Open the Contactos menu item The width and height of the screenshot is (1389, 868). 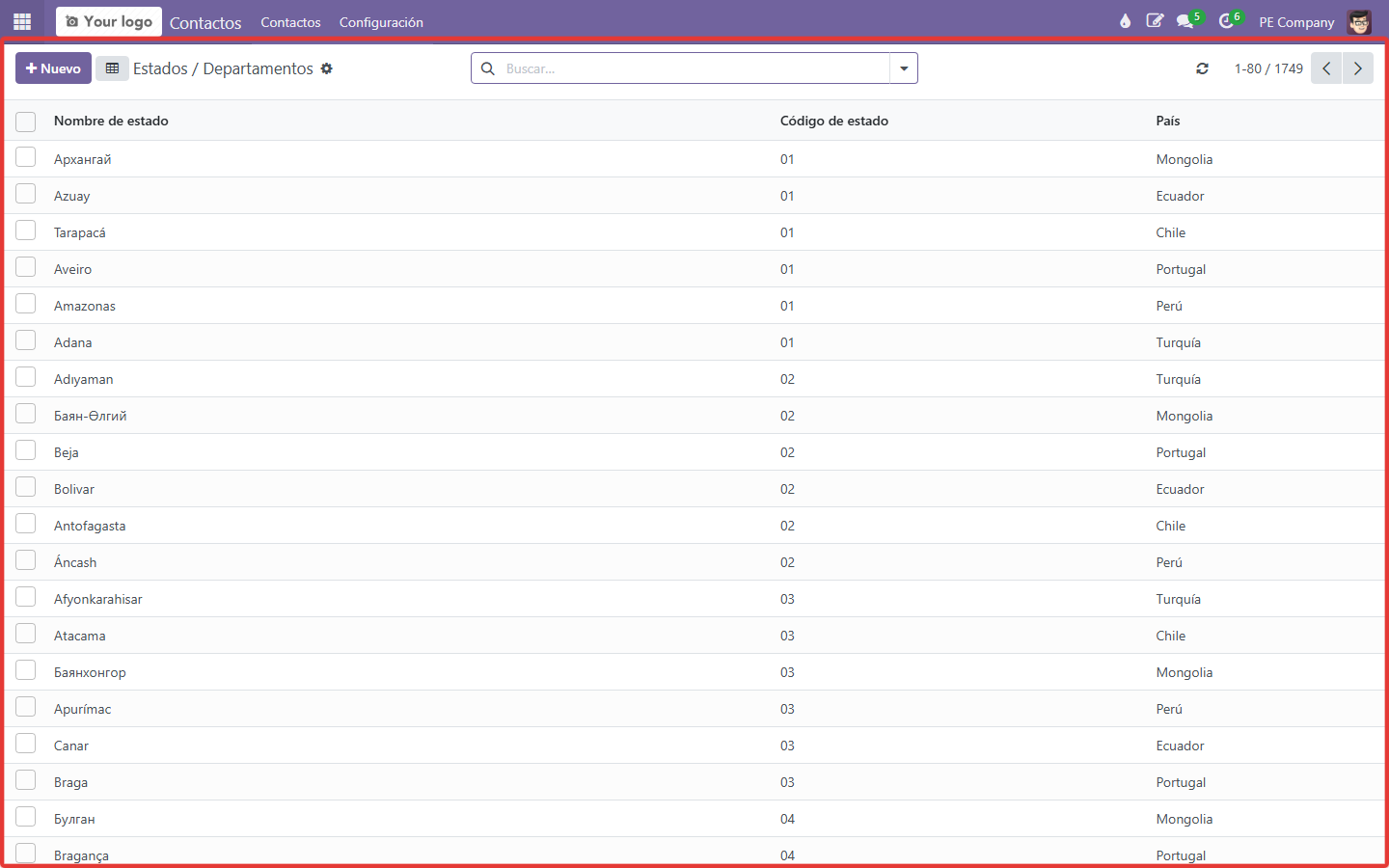tap(290, 22)
